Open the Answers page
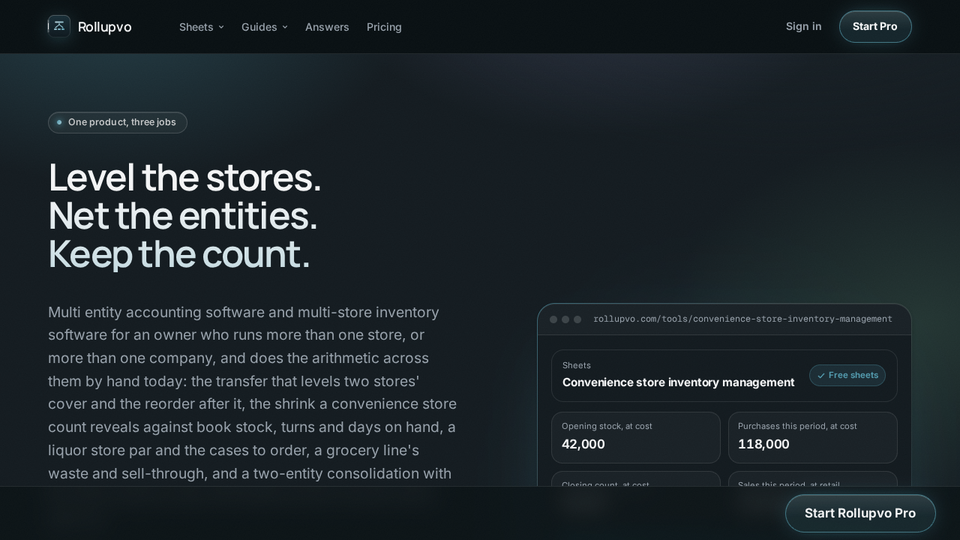This screenshot has height=540, width=960. (327, 27)
